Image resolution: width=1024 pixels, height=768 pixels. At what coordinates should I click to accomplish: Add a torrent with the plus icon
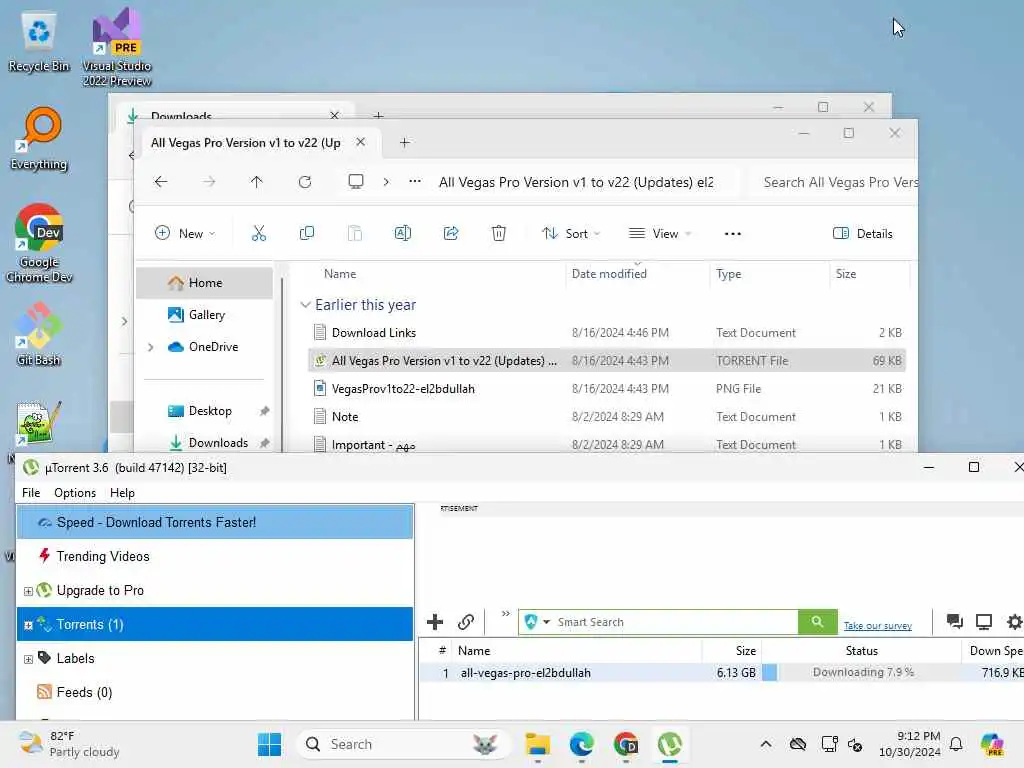(434, 622)
